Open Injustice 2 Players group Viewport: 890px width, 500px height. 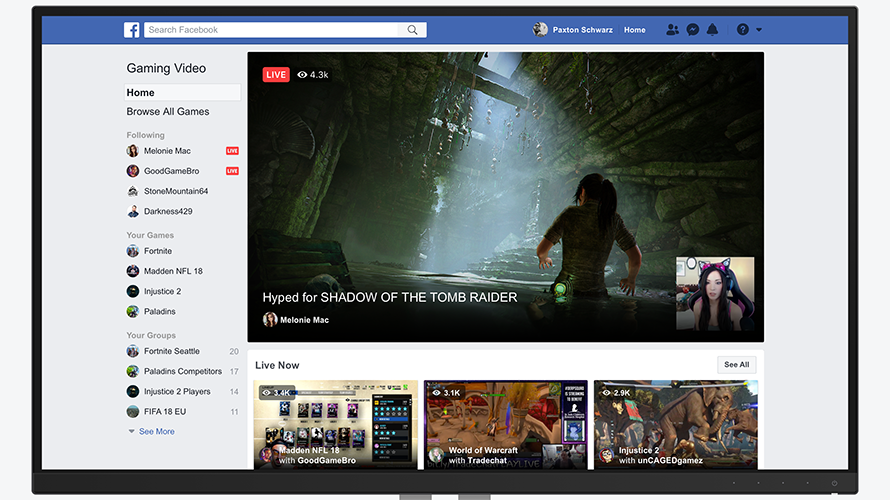coord(177,392)
